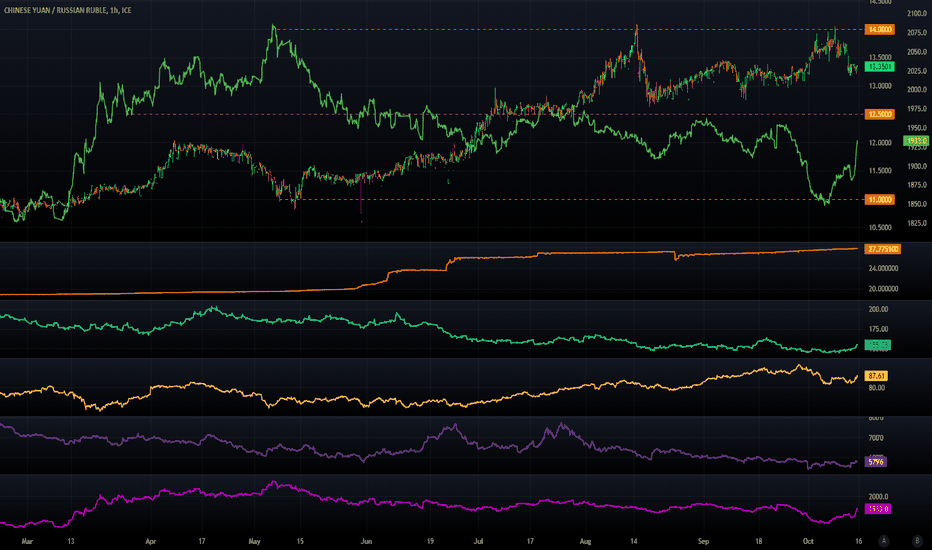
Task: Click the 2100.0 right axis price tick
Action: pos(917,13)
